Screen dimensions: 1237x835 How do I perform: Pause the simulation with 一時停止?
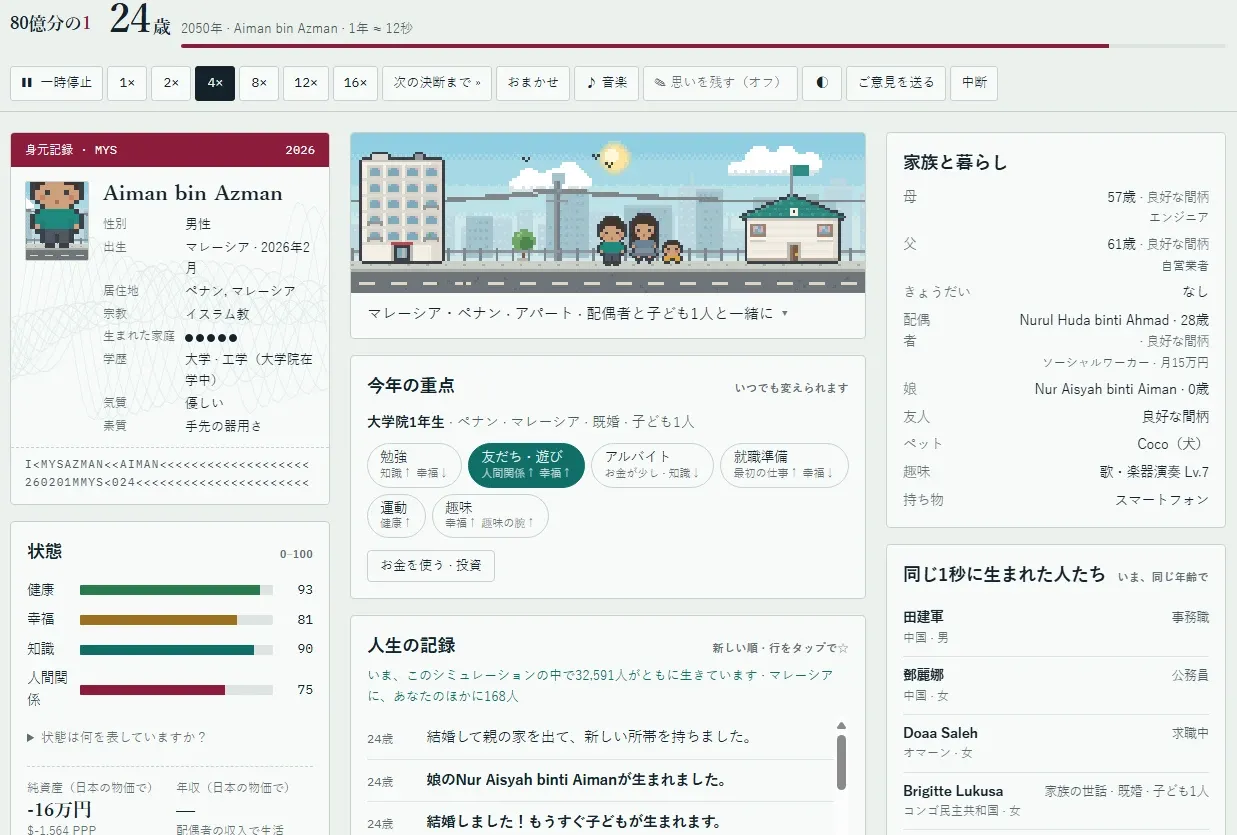56,83
